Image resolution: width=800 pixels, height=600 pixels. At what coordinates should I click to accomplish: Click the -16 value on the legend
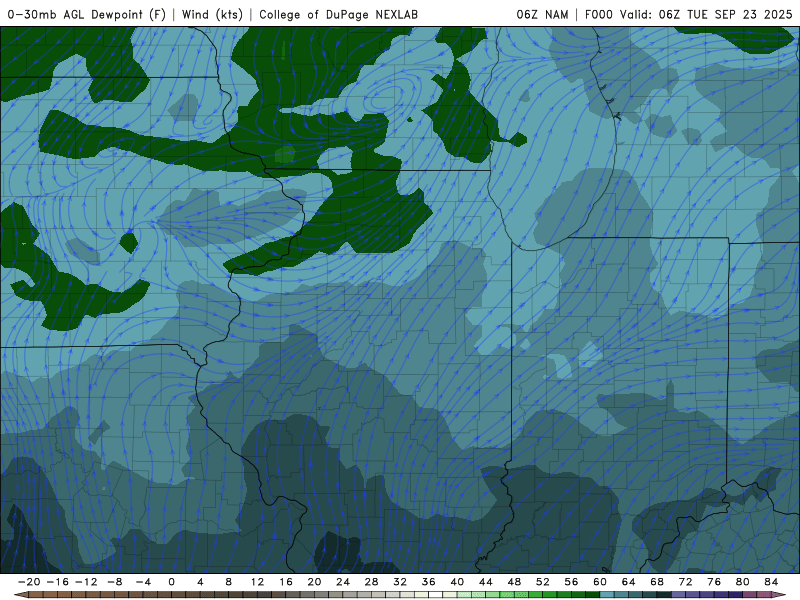pyautogui.click(x=57, y=582)
